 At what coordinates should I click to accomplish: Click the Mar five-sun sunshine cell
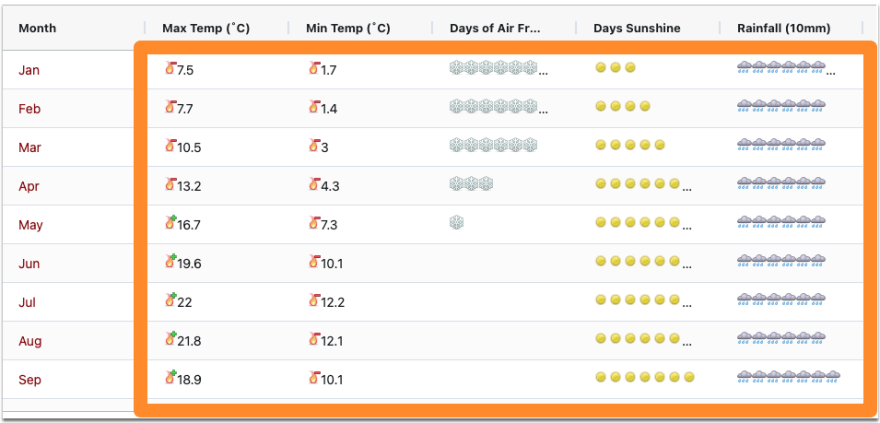click(630, 145)
